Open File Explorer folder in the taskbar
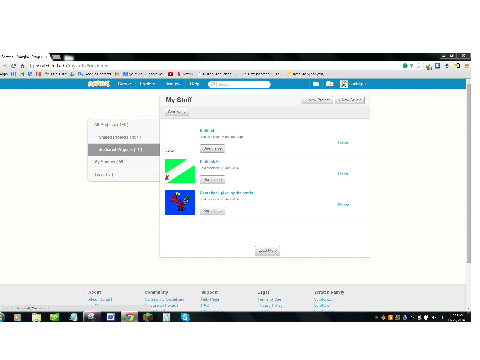 point(36,317)
